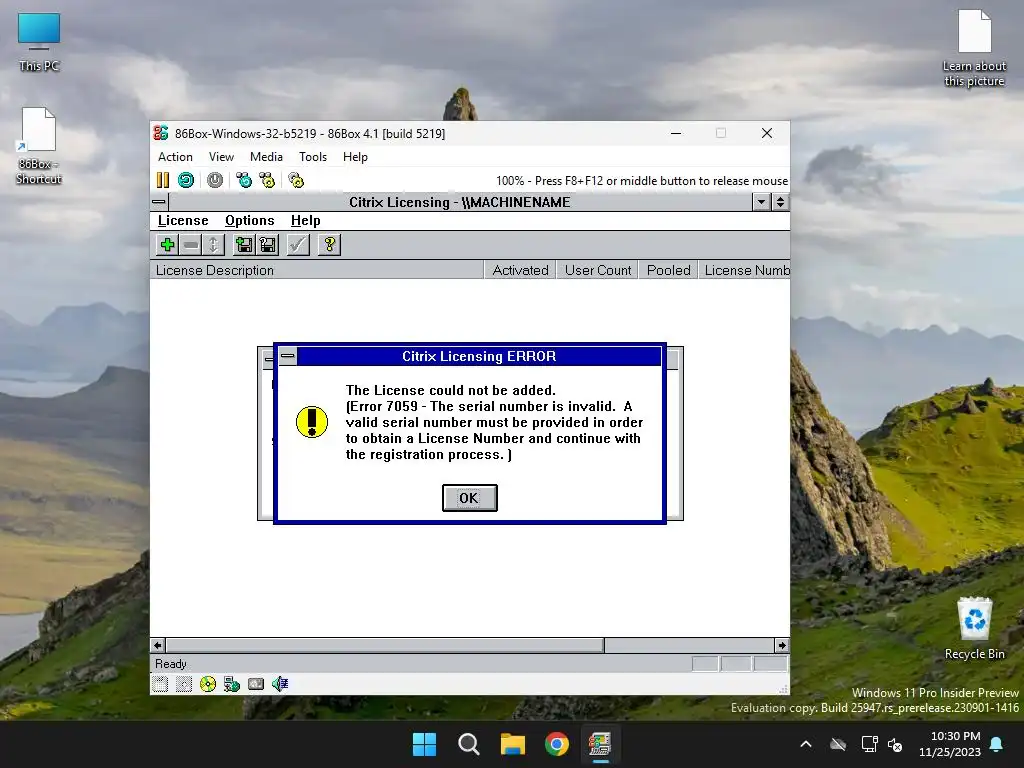Viewport: 1024px width, 768px height.
Task: Open taskbar Search magnifier
Action: pos(469,744)
